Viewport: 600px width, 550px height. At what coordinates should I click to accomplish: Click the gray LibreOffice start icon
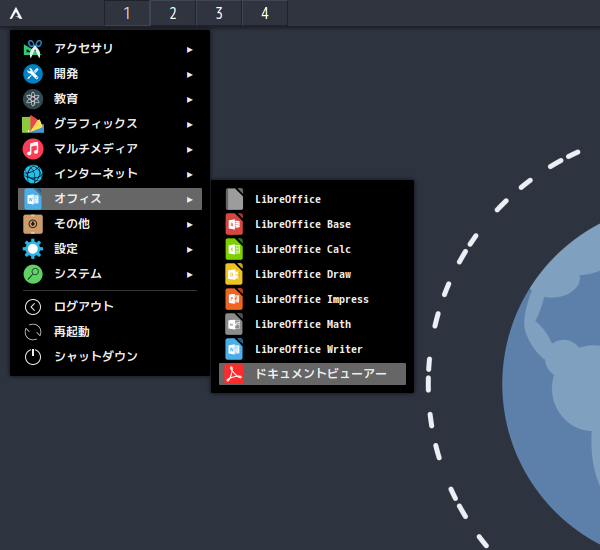pos(234,199)
